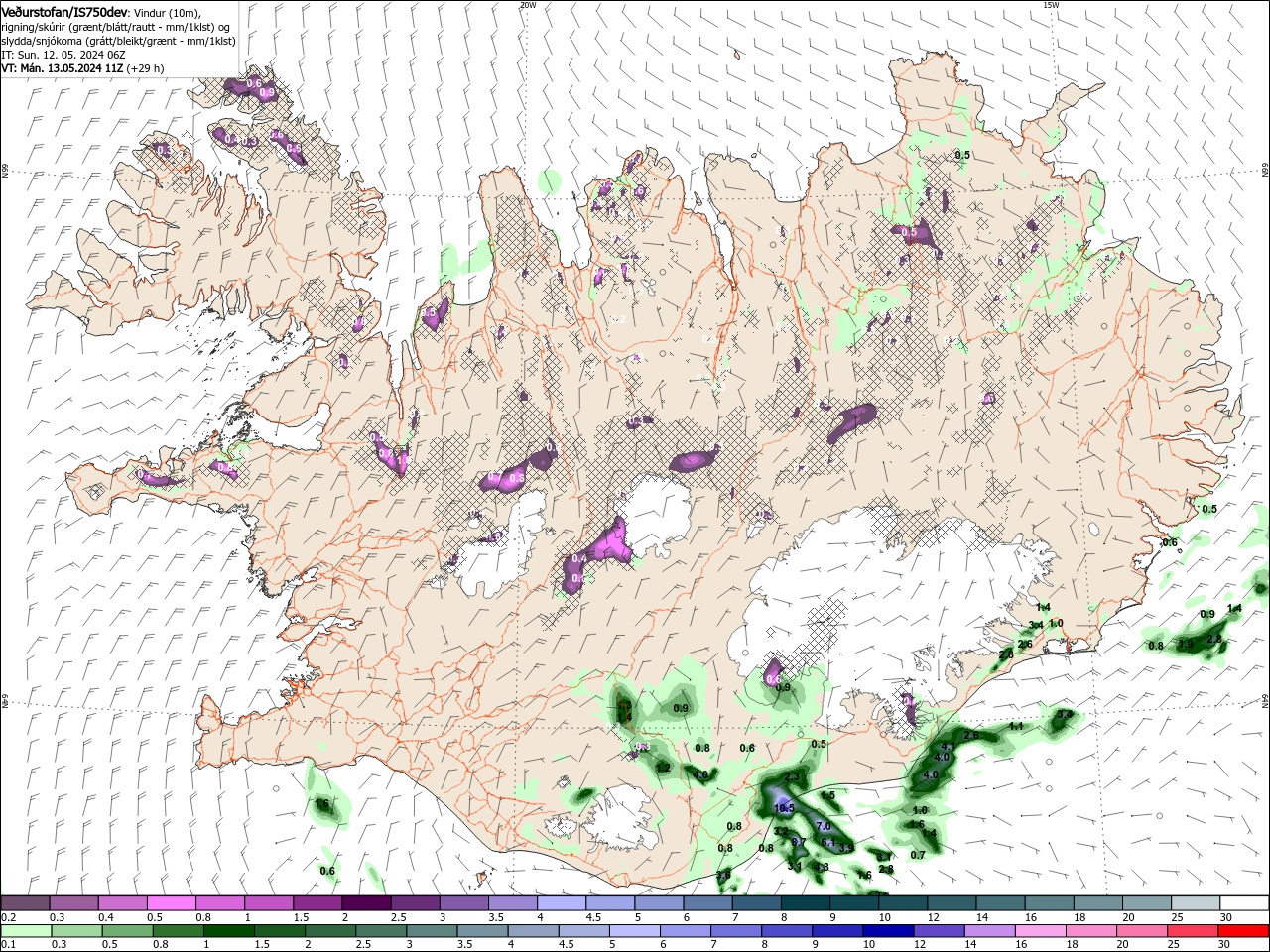Select the "1.2" value in the south
This screenshot has height=952, width=1270.
point(663,768)
